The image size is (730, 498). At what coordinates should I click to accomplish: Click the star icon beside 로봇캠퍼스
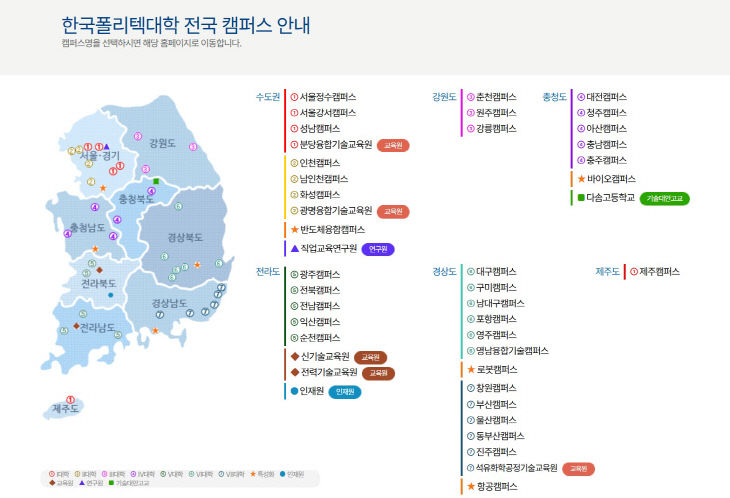471,370
